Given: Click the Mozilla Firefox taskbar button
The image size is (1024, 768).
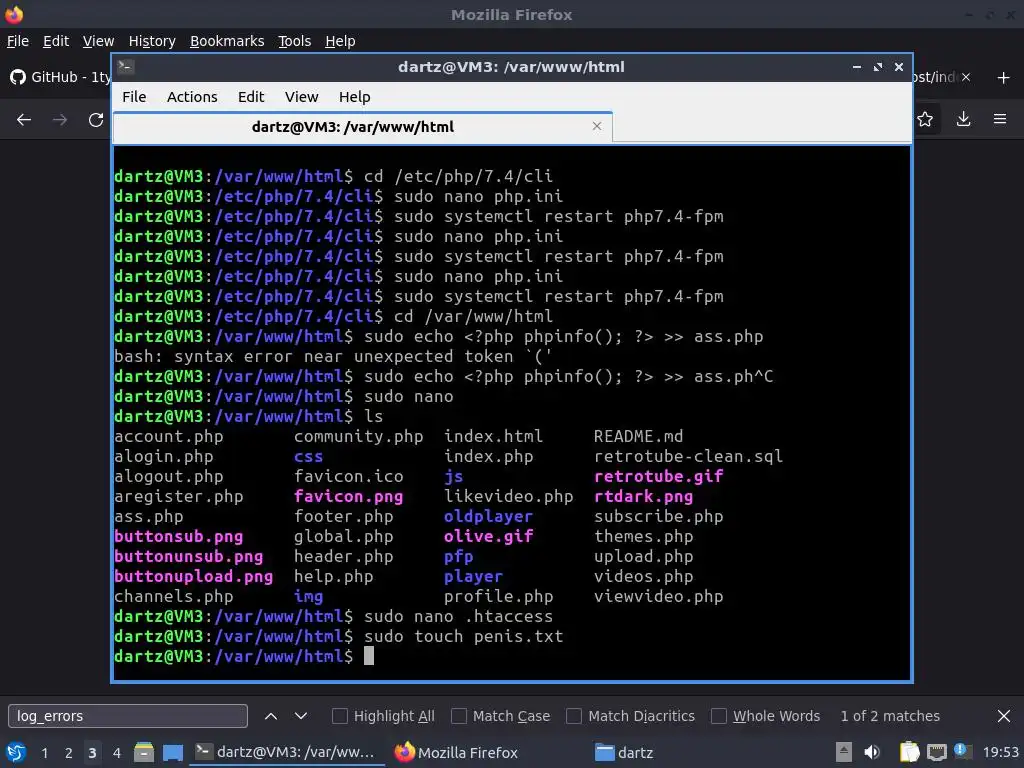Looking at the screenshot, I should 457,752.
